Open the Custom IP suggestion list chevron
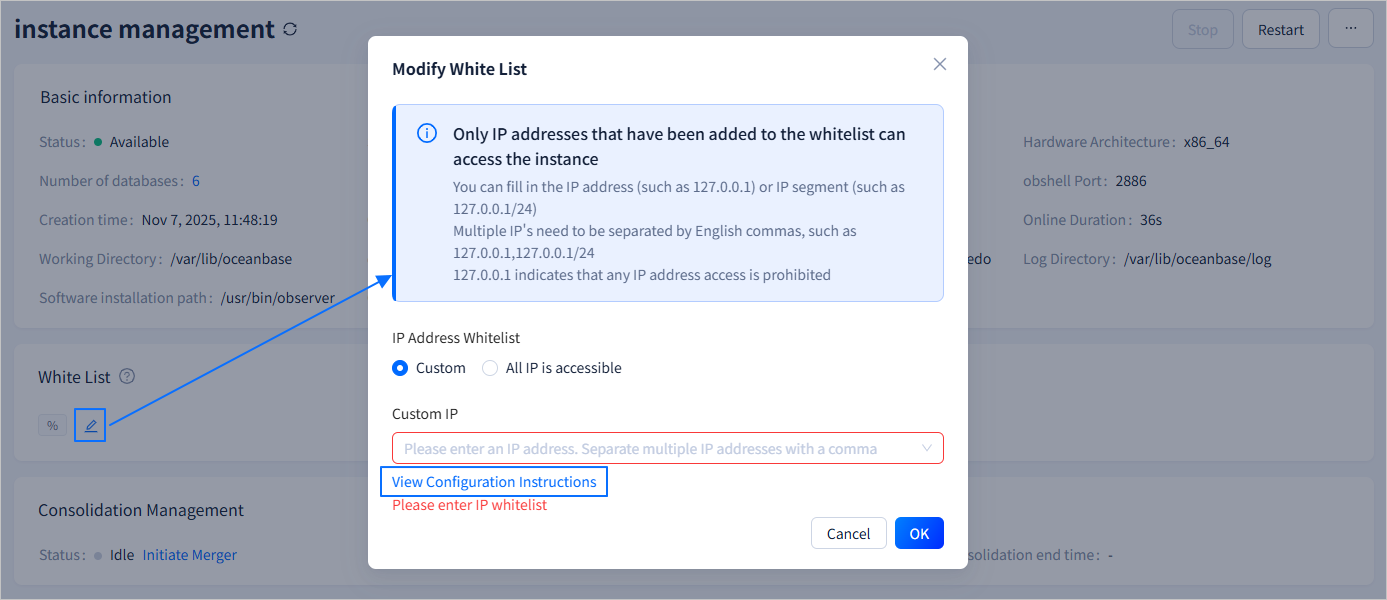Viewport: 1387px width, 600px height. [926, 447]
